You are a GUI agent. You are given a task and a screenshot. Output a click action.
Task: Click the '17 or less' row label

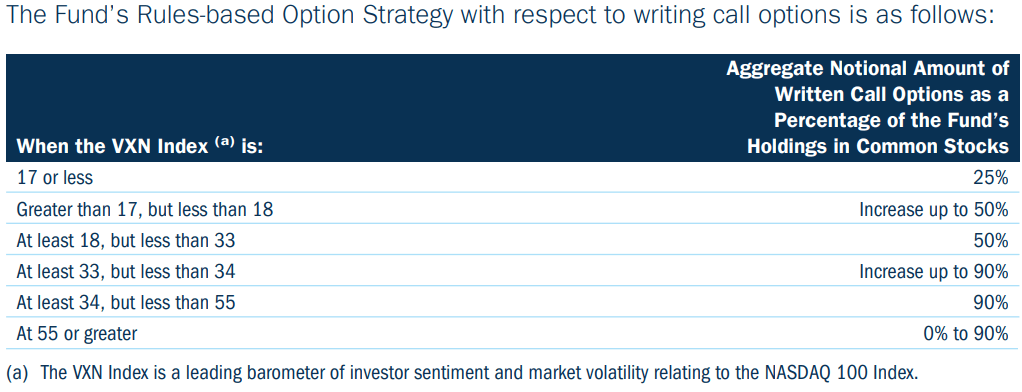pyautogui.click(x=55, y=177)
